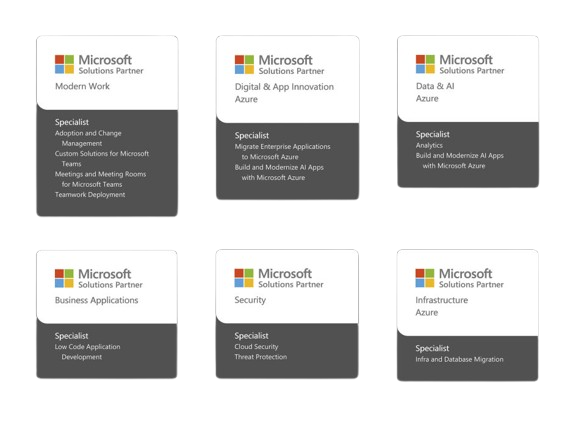Click 'Low Code Application Development' specialization
The image size is (570, 438).
pyautogui.click(x=88, y=352)
